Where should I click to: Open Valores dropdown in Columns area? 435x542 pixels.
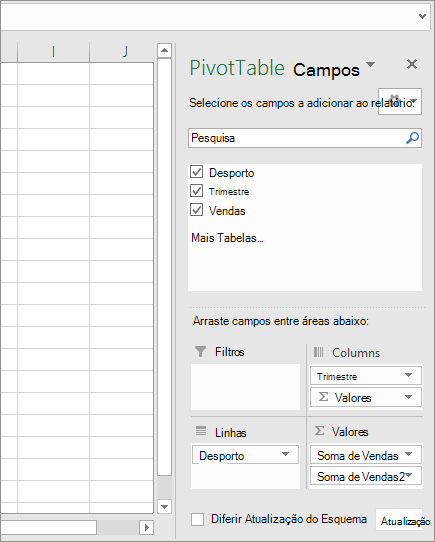(x=408, y=397)
